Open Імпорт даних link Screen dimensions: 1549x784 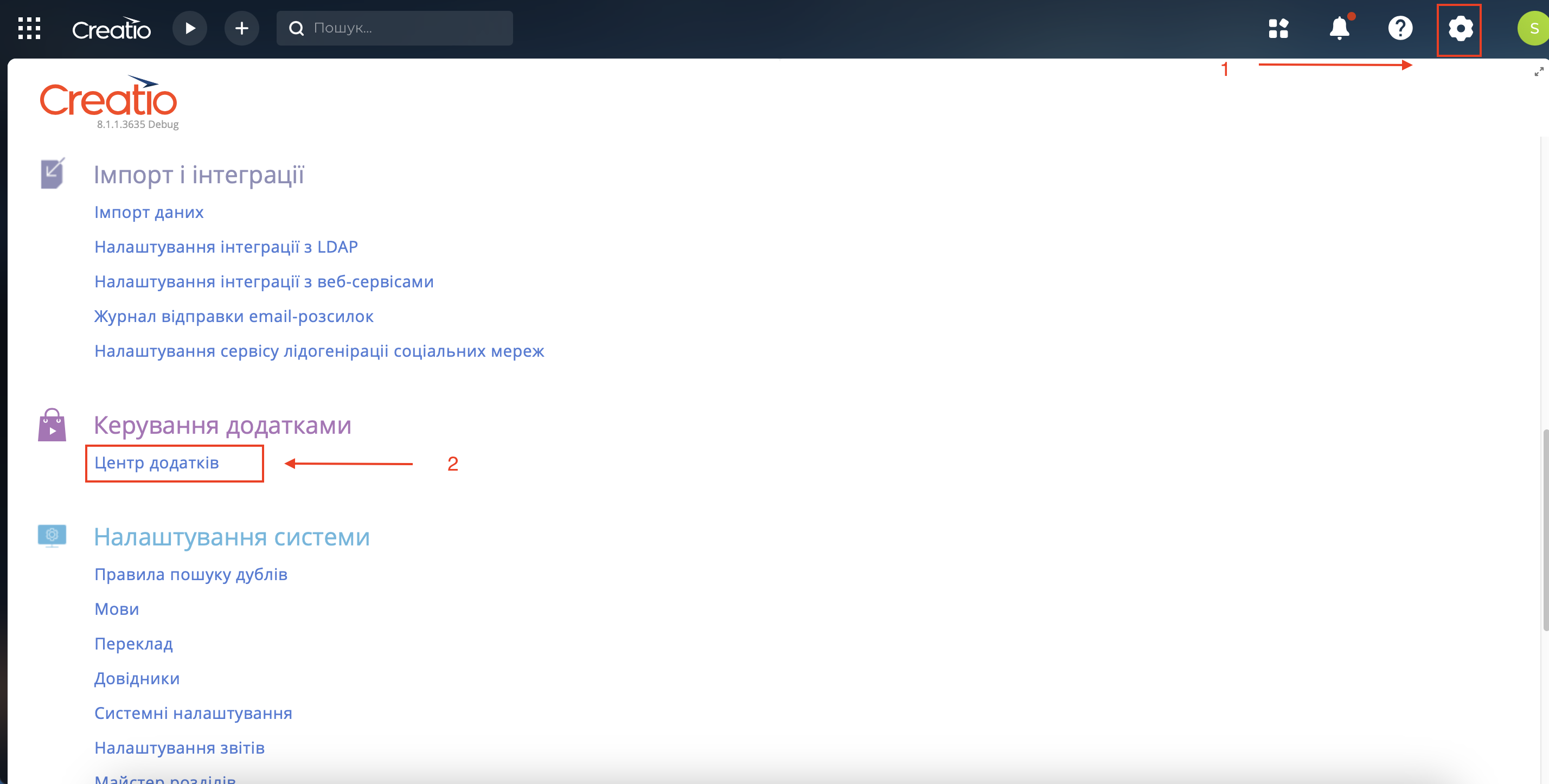(x=149, y=212)
